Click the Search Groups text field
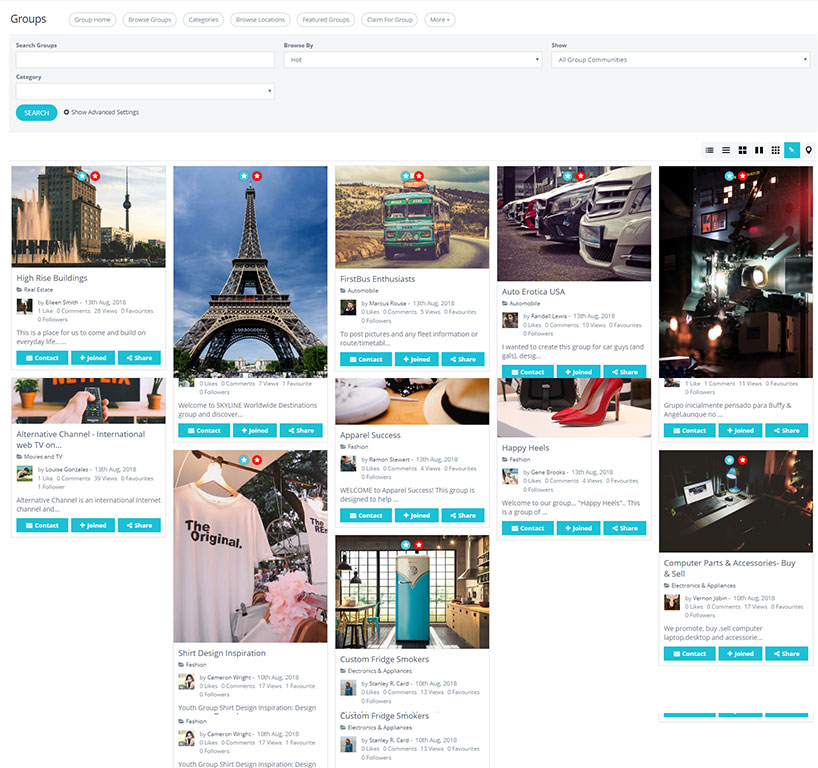The width and height of the screenshot is (818, 768). [x=145, y=60]
